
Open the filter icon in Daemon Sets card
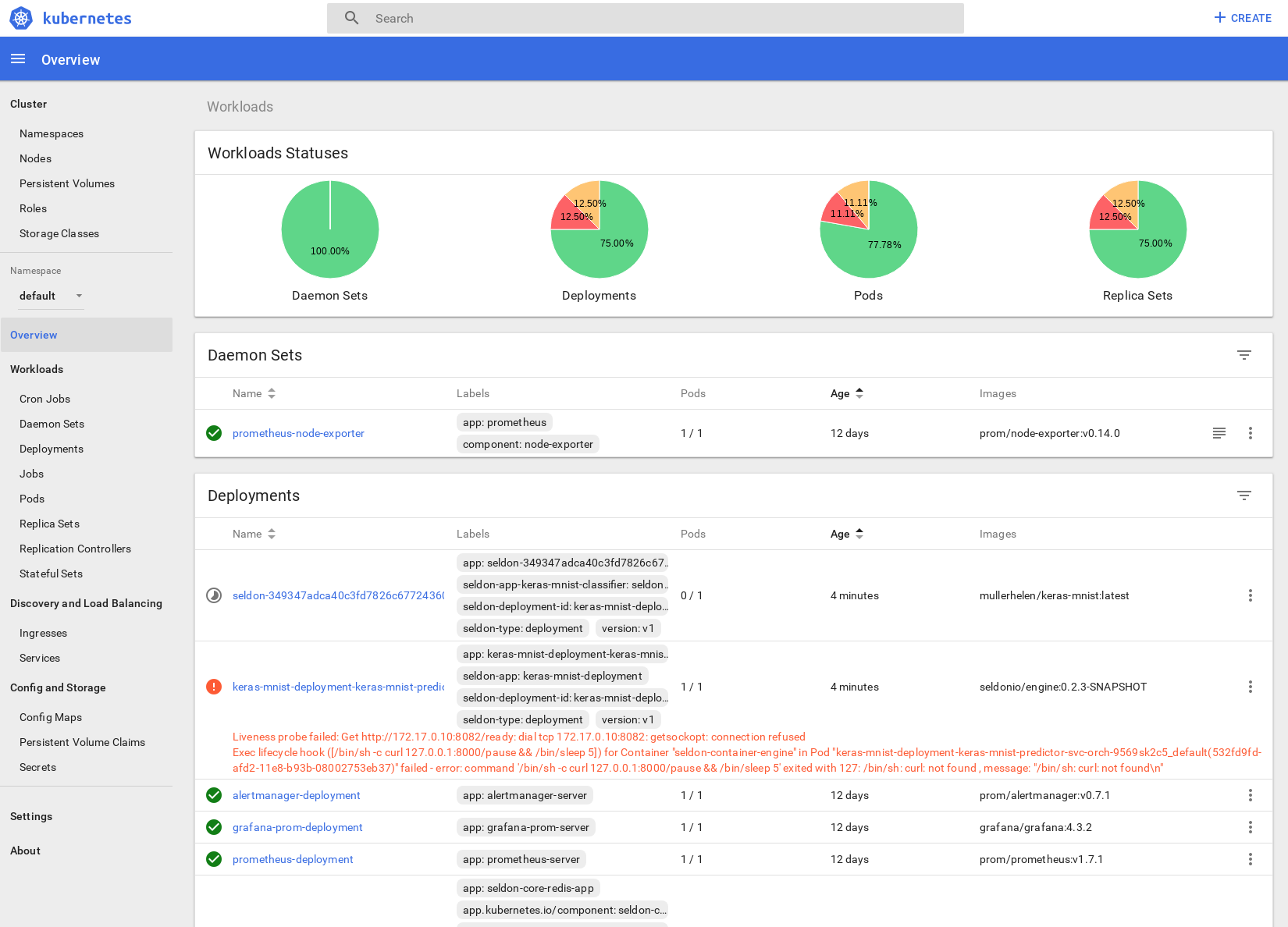click(x=1244, y=355)
